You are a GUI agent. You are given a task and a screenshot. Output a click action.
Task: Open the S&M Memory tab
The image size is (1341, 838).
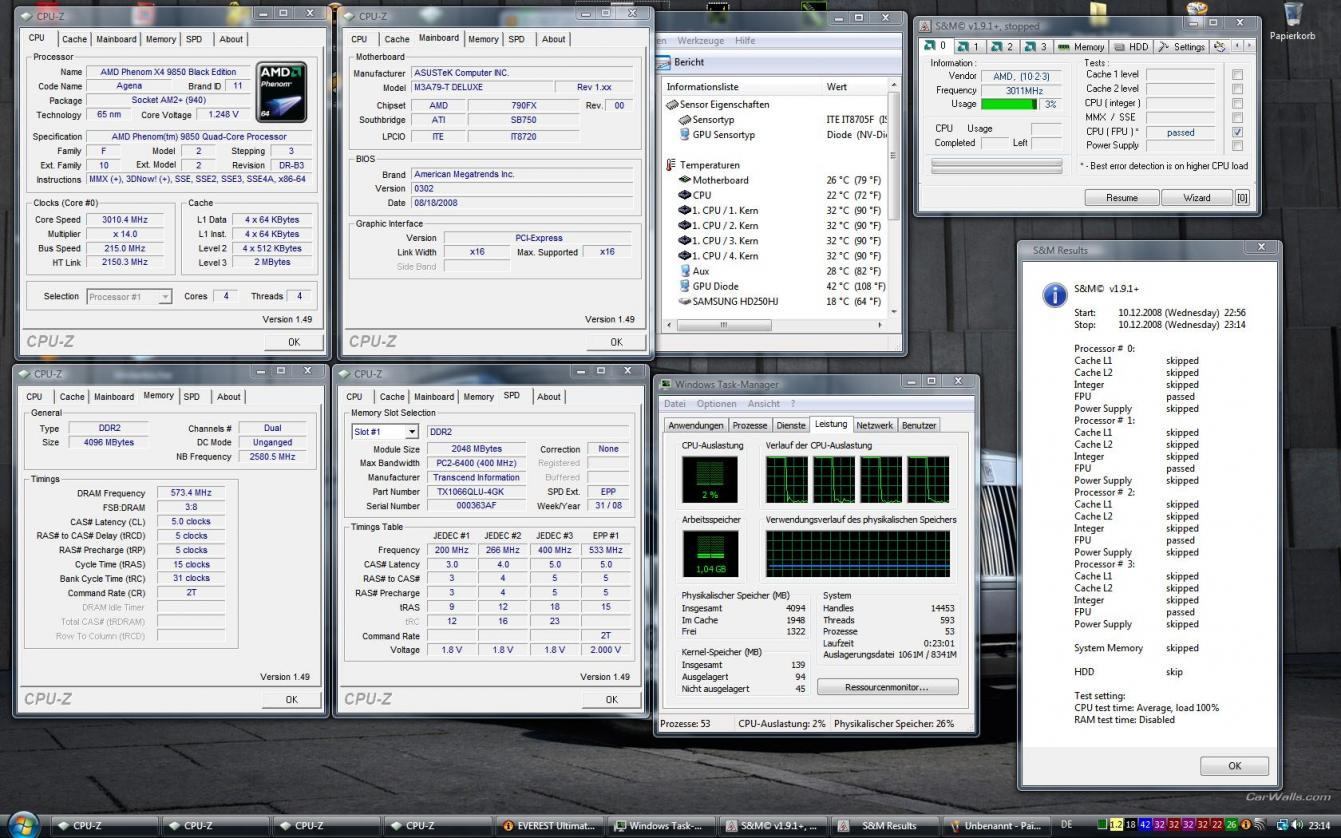coord(1081,46)
